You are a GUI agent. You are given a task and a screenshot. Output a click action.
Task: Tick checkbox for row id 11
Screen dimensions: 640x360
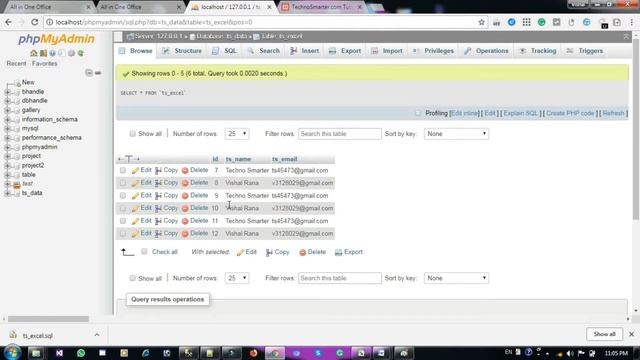tap(123, 221)
